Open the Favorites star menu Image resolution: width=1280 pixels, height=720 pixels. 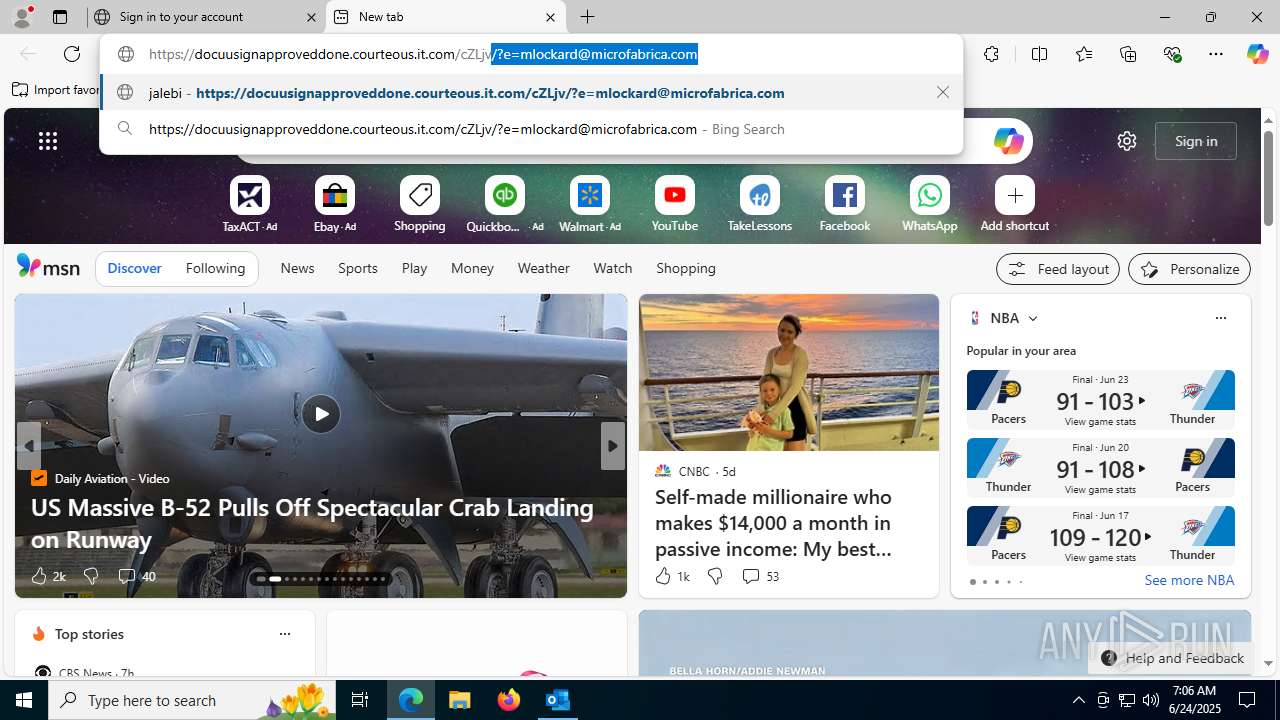click(x=1084, y=54)
